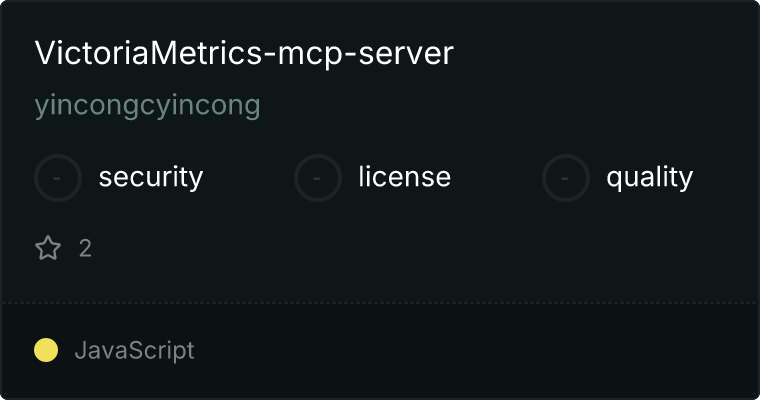The width and height of the screenshot is (760, 400).
Task: Click empty footer area right of JavaScript
Action: [x=475, y=350]
